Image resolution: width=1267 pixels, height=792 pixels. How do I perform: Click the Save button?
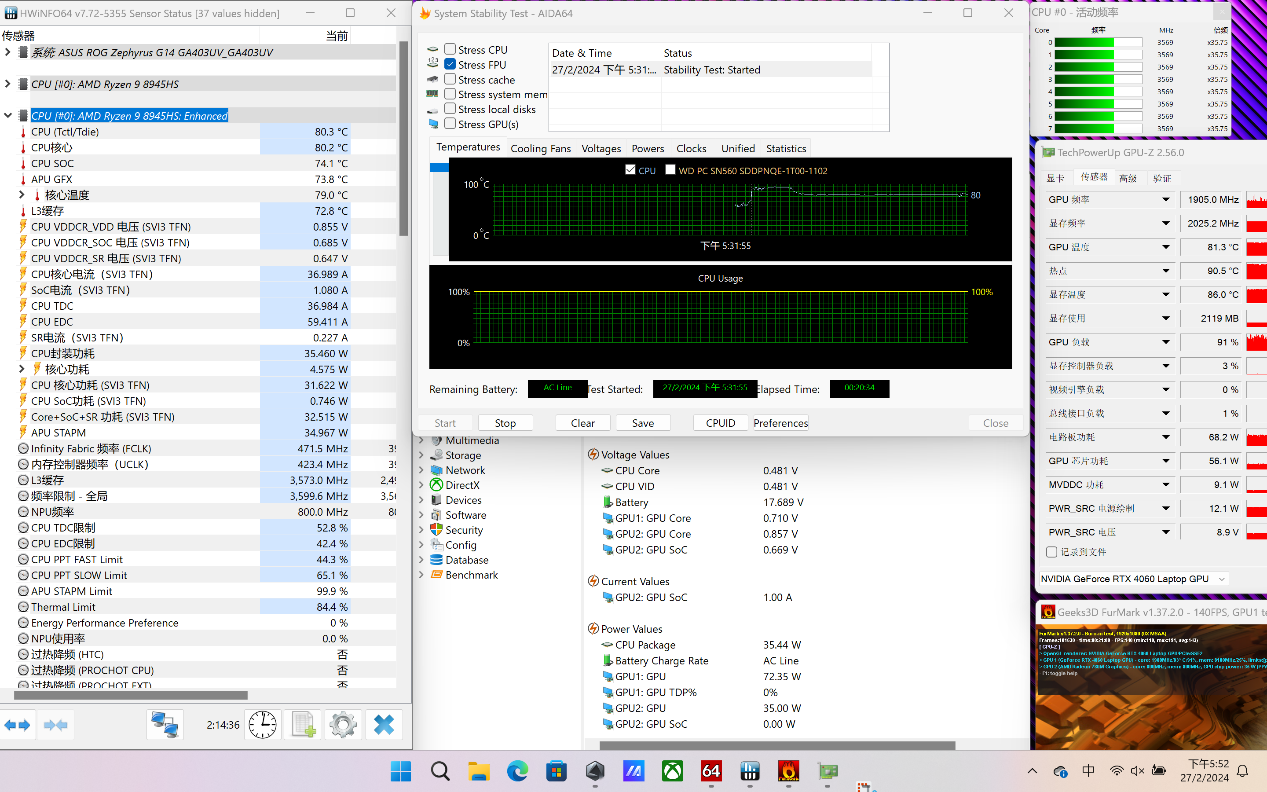click(x=643, y=423)
